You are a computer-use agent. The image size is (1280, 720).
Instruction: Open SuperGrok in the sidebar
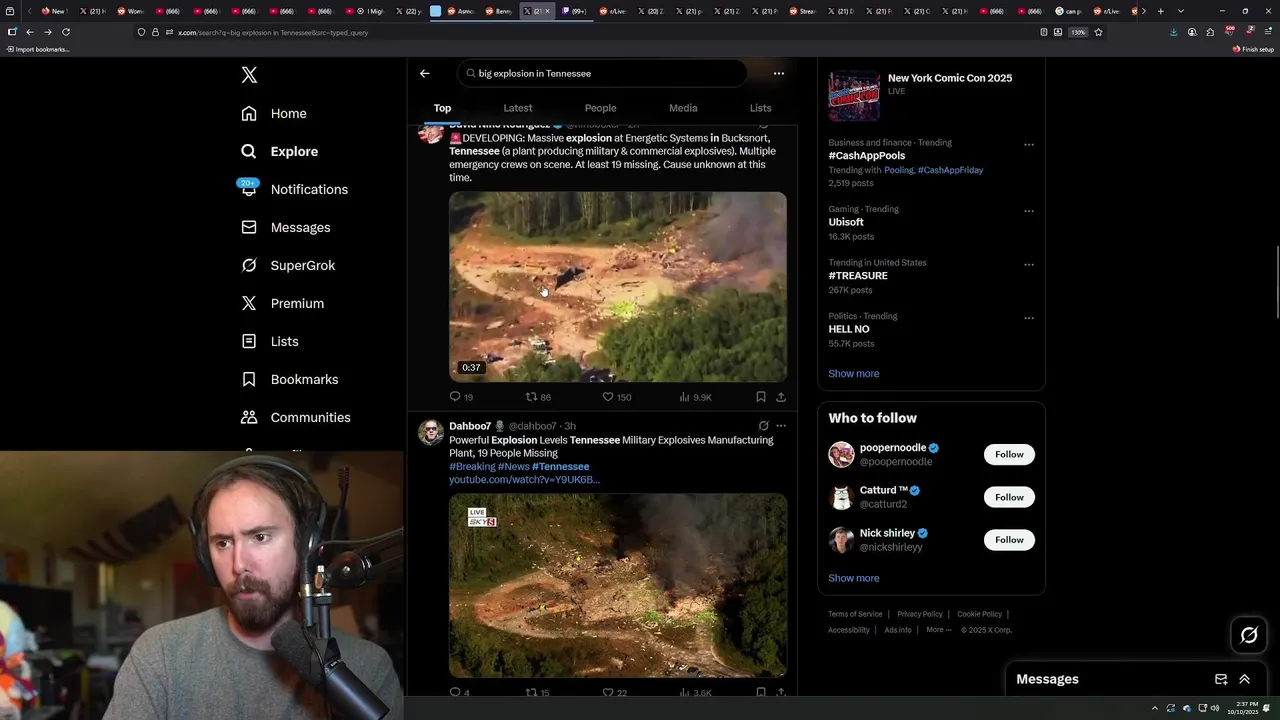288,265
